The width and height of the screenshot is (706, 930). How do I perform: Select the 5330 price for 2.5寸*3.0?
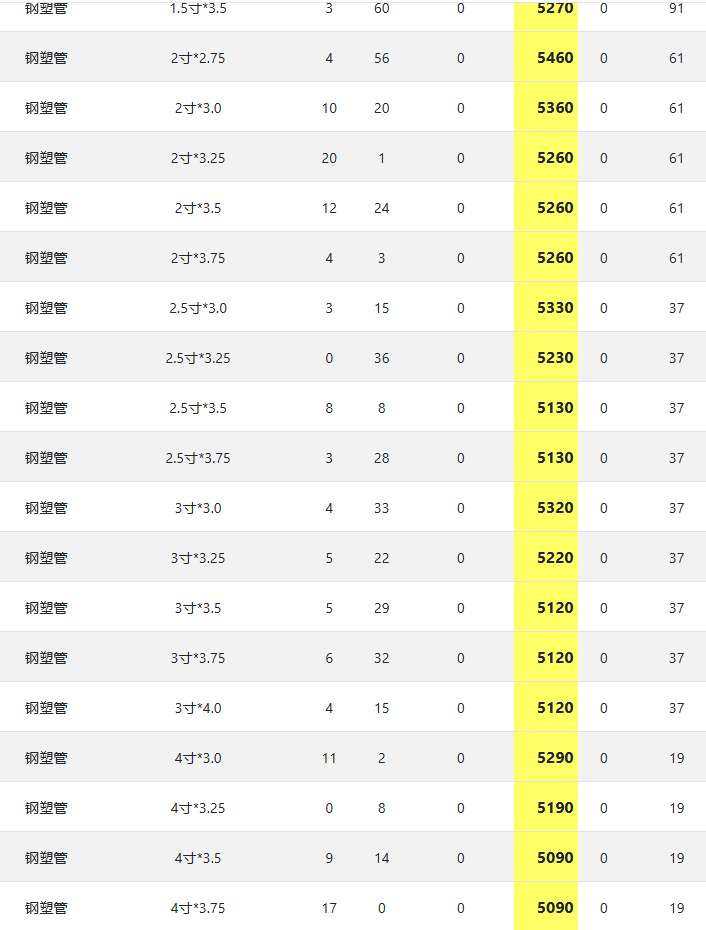point(555,308)
